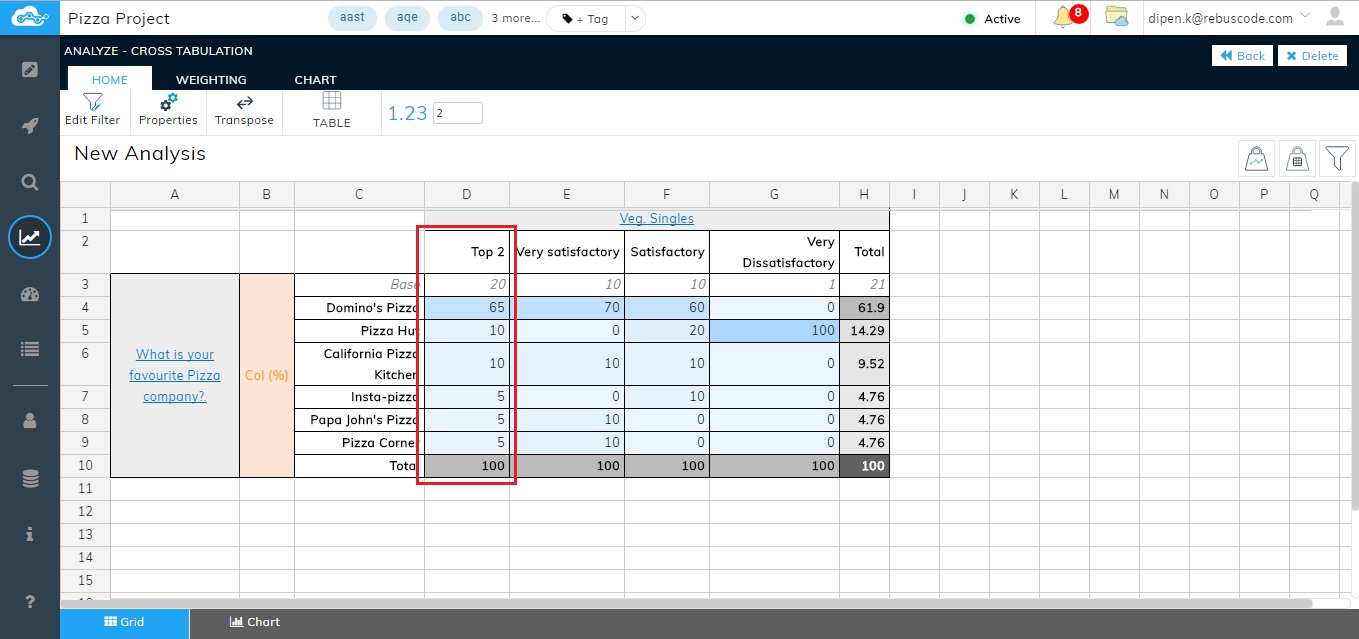Open the favourite Pizza company question link
Screen dimensions: 1359x639
(x=175, y=375)
